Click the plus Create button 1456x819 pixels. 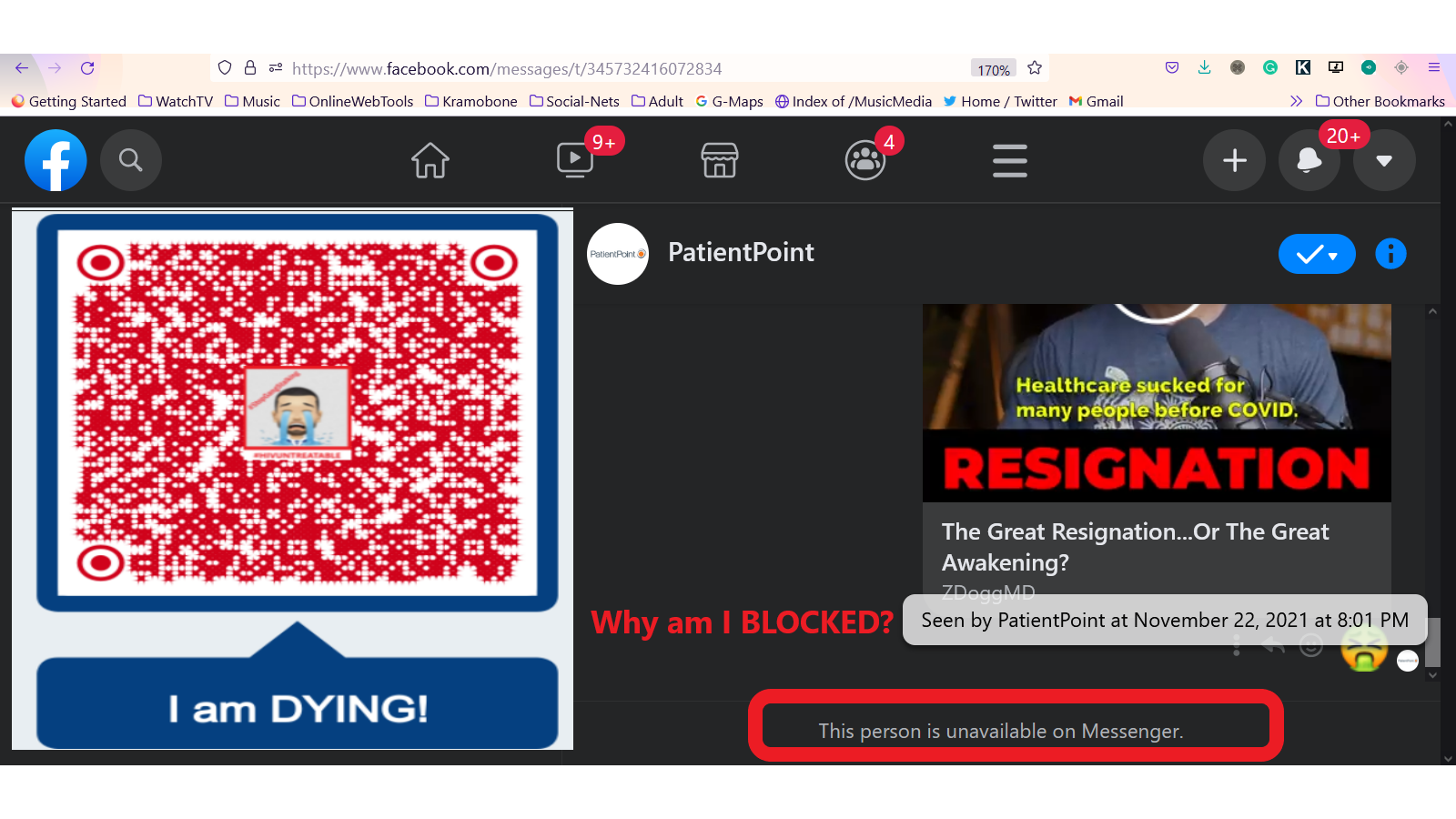tap(1234, 160)
